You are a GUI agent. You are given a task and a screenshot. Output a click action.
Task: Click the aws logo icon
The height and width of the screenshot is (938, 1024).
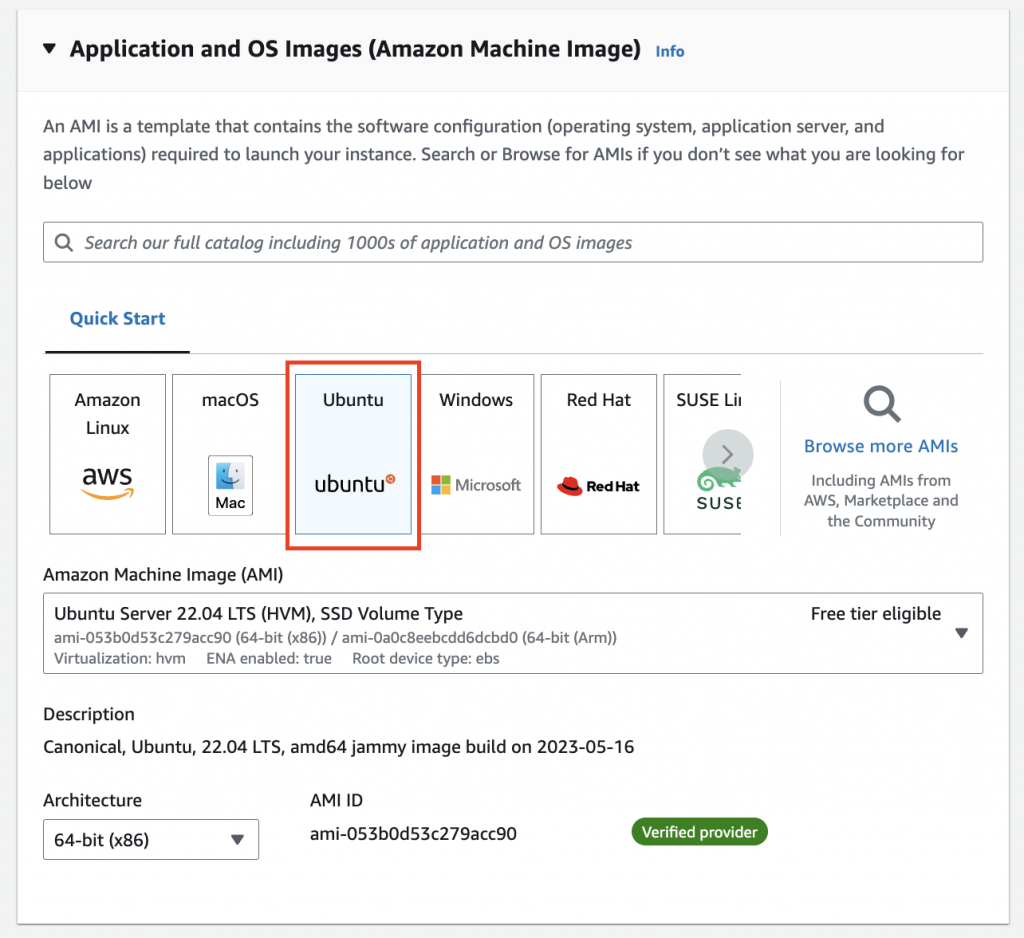tap(108, 483)
